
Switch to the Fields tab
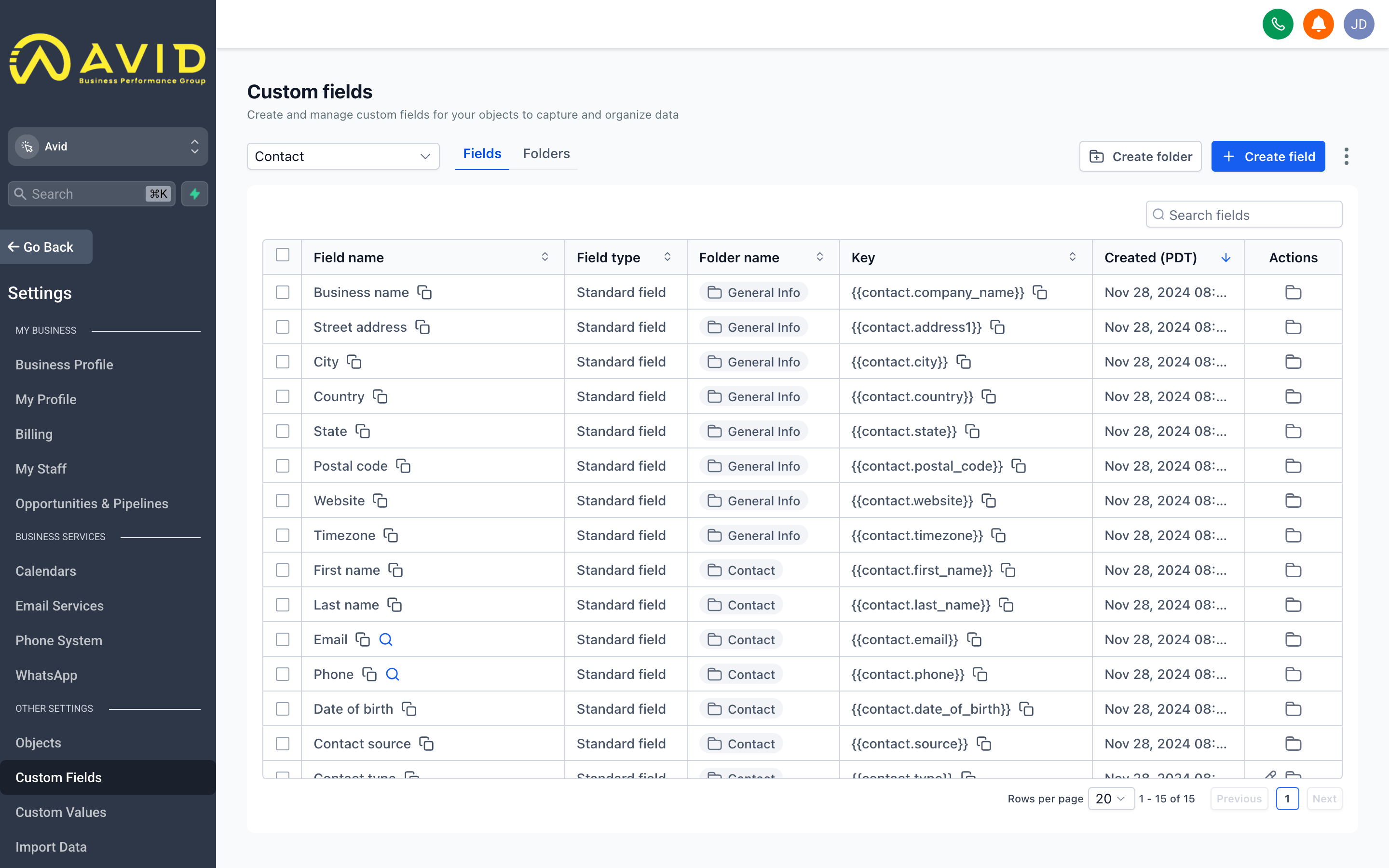click(482, 154)
